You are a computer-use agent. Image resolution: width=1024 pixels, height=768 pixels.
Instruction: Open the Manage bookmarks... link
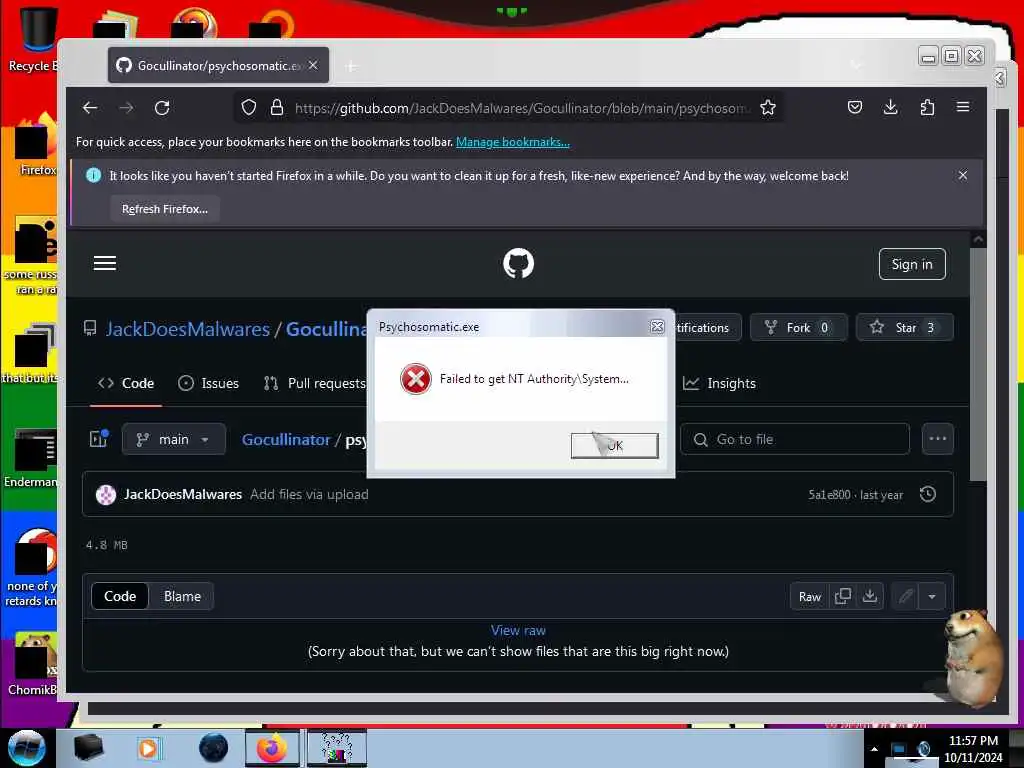pos(513,142)
